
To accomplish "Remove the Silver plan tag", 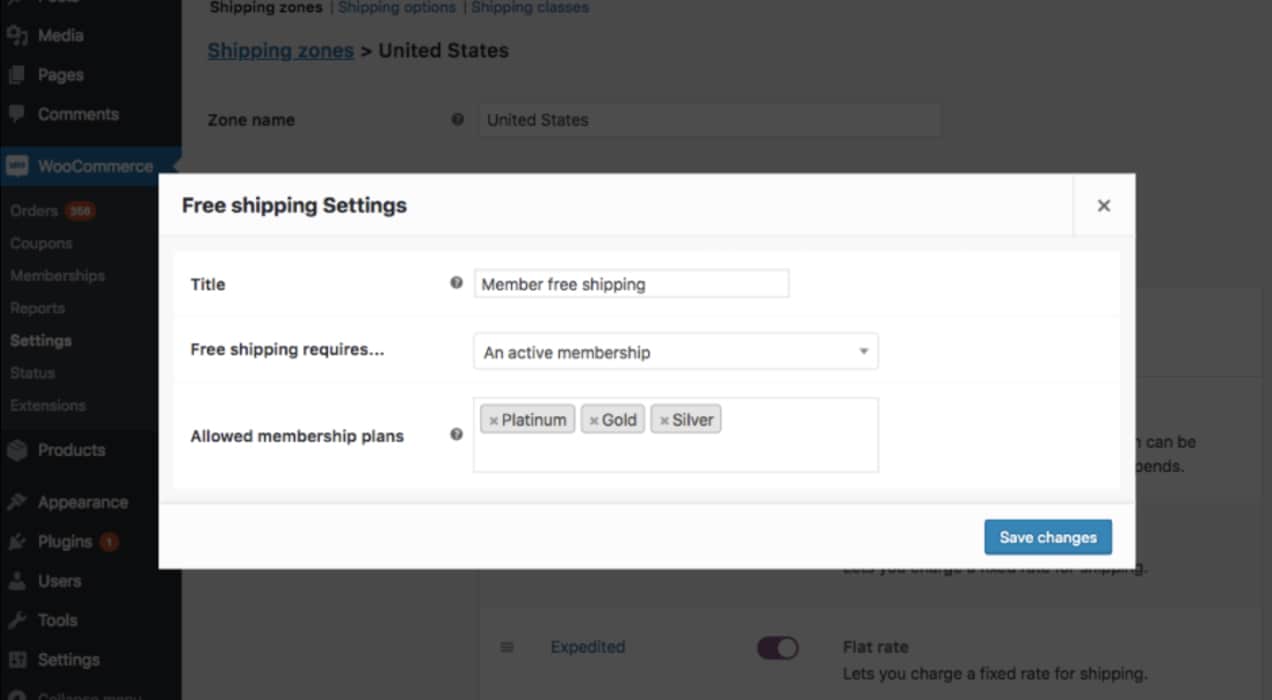I will [x=664, y=421].
